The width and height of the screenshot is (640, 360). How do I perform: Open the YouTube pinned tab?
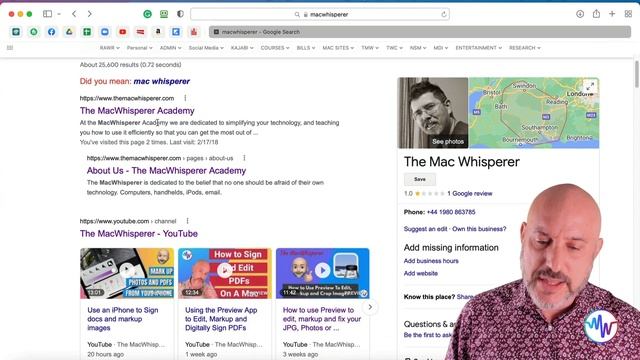coord(122,32)
